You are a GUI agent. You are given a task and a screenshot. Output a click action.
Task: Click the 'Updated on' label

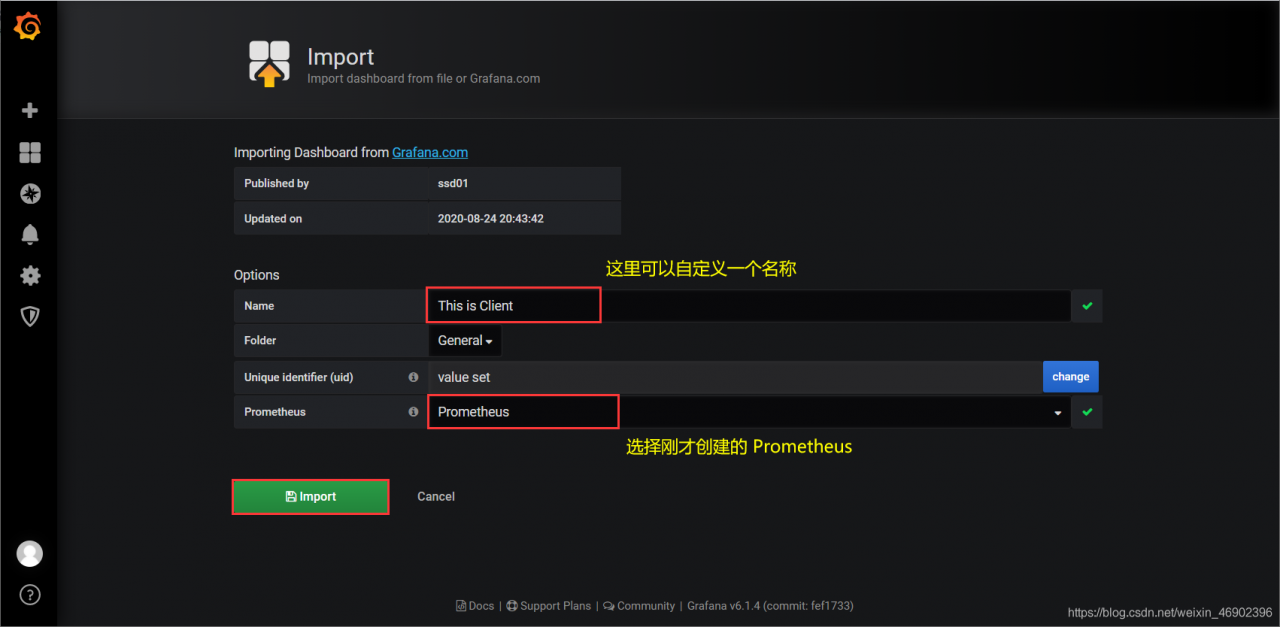[273, 219]
